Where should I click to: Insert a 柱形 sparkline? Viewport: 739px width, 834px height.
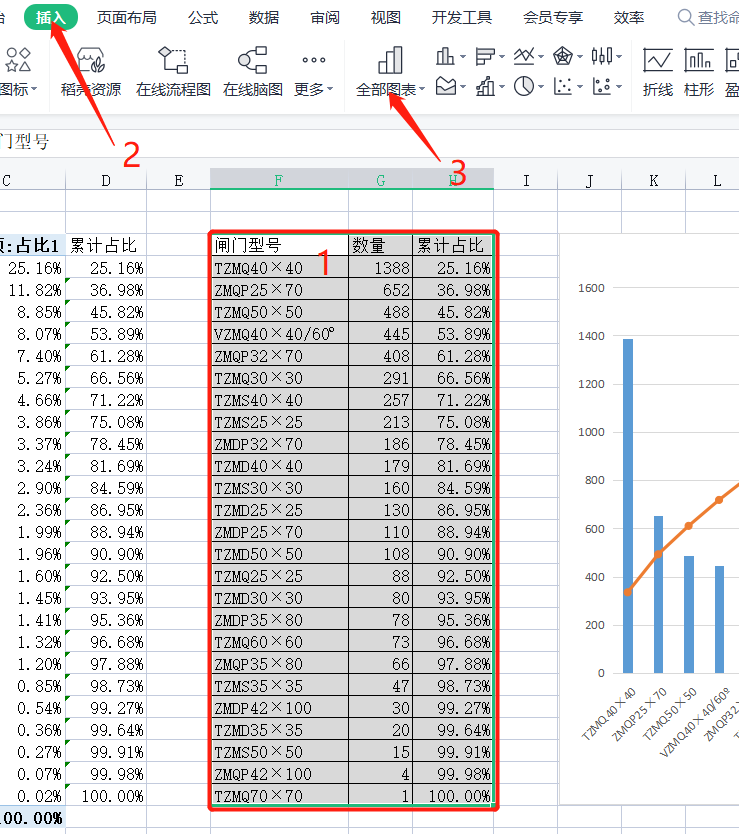coord(699,72)
